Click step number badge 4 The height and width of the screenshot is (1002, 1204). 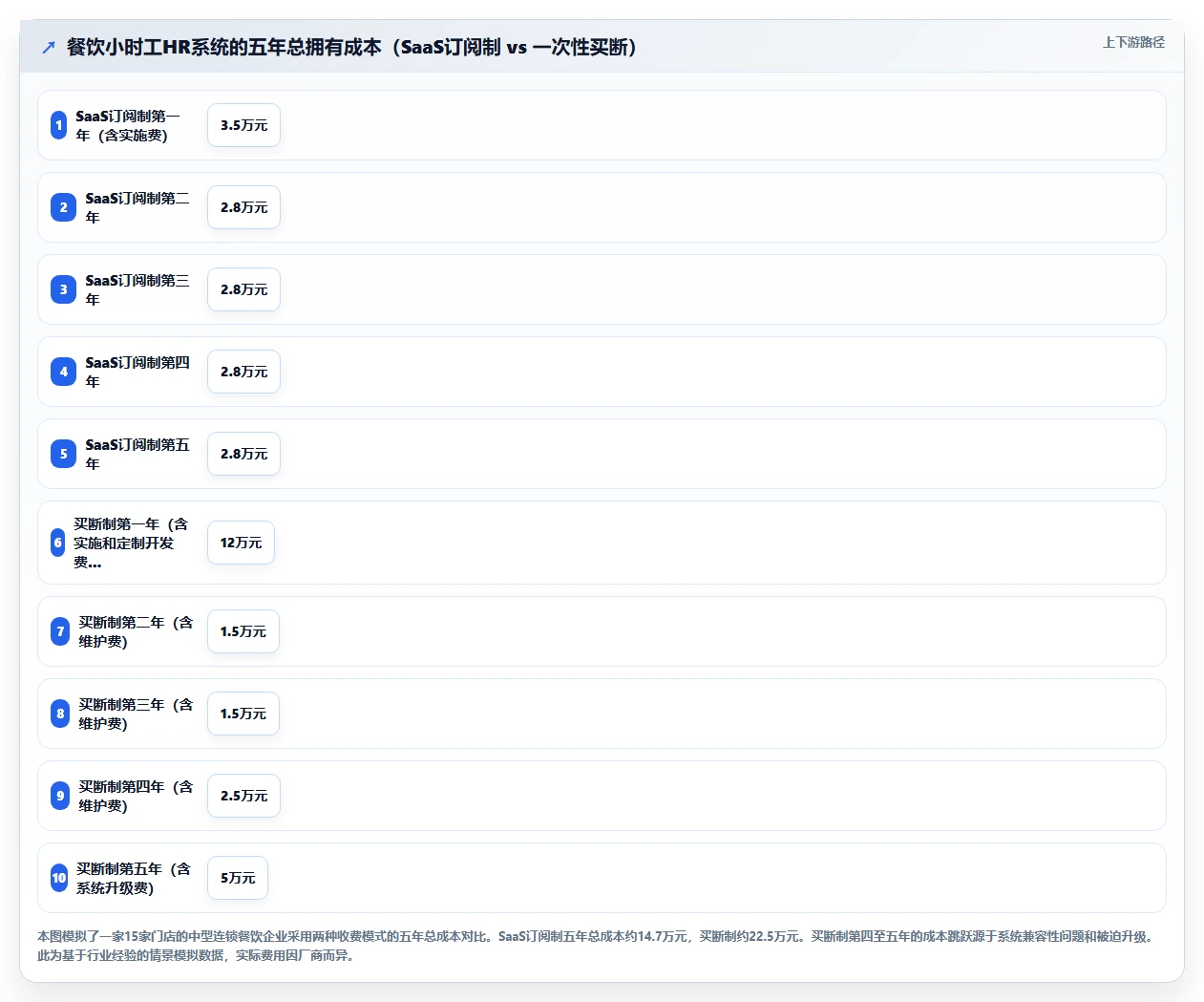(64, 372)
